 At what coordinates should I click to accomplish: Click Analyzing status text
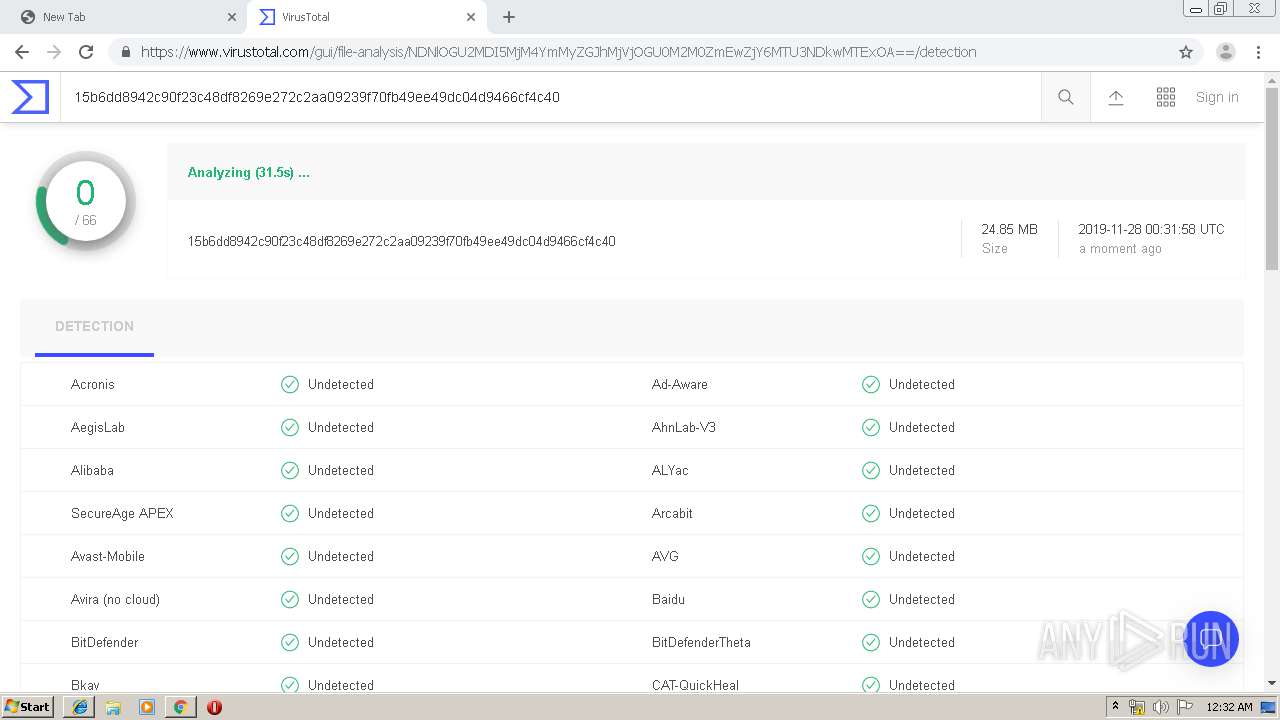tap(249, 172)
